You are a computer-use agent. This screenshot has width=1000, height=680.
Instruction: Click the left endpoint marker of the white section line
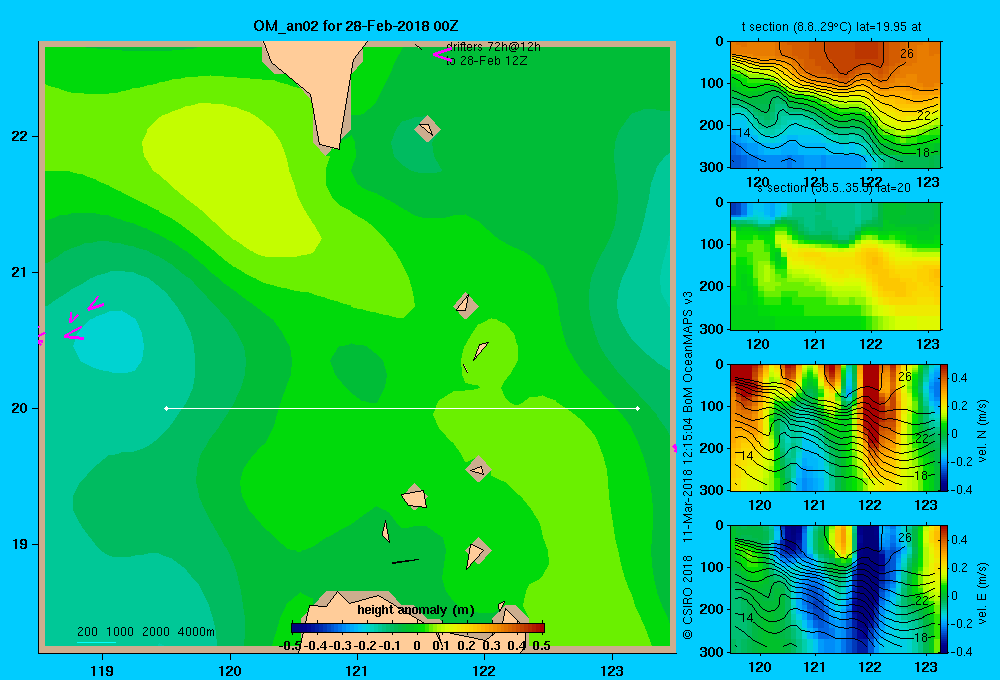pyautogui.click(x=166, y=408)
